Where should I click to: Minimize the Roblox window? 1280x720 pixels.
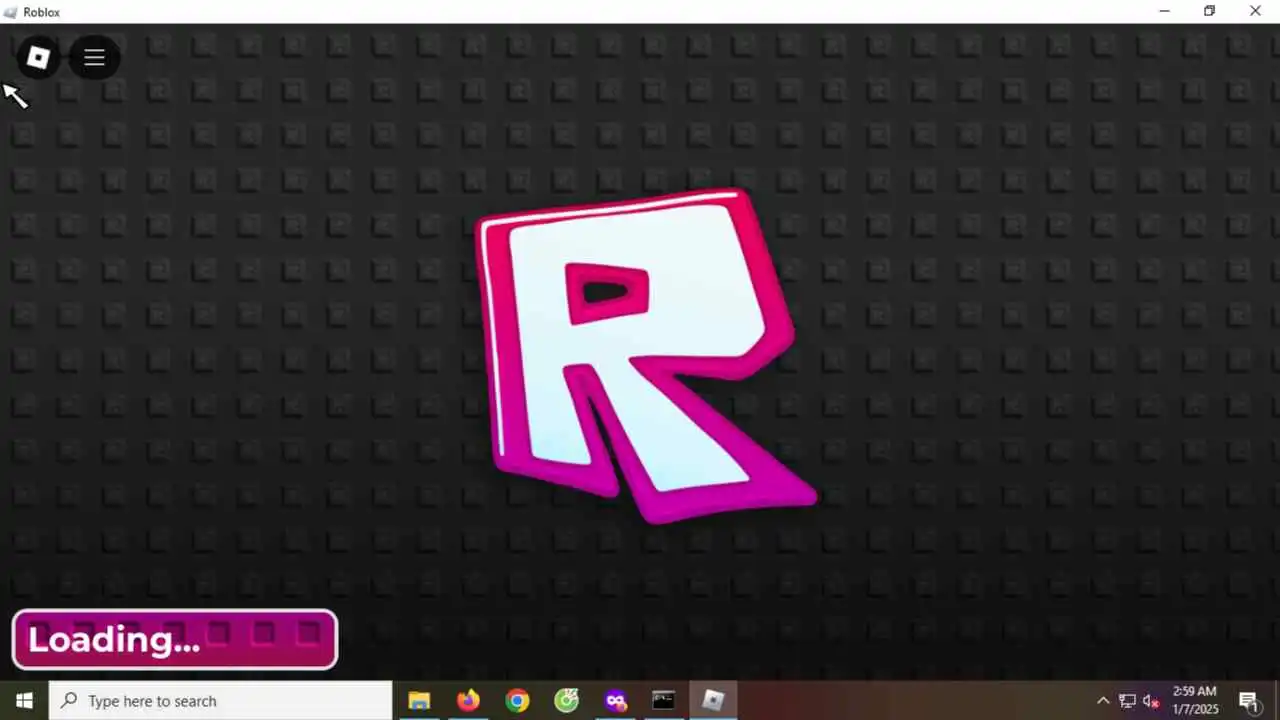click(x=1164, y=11)
